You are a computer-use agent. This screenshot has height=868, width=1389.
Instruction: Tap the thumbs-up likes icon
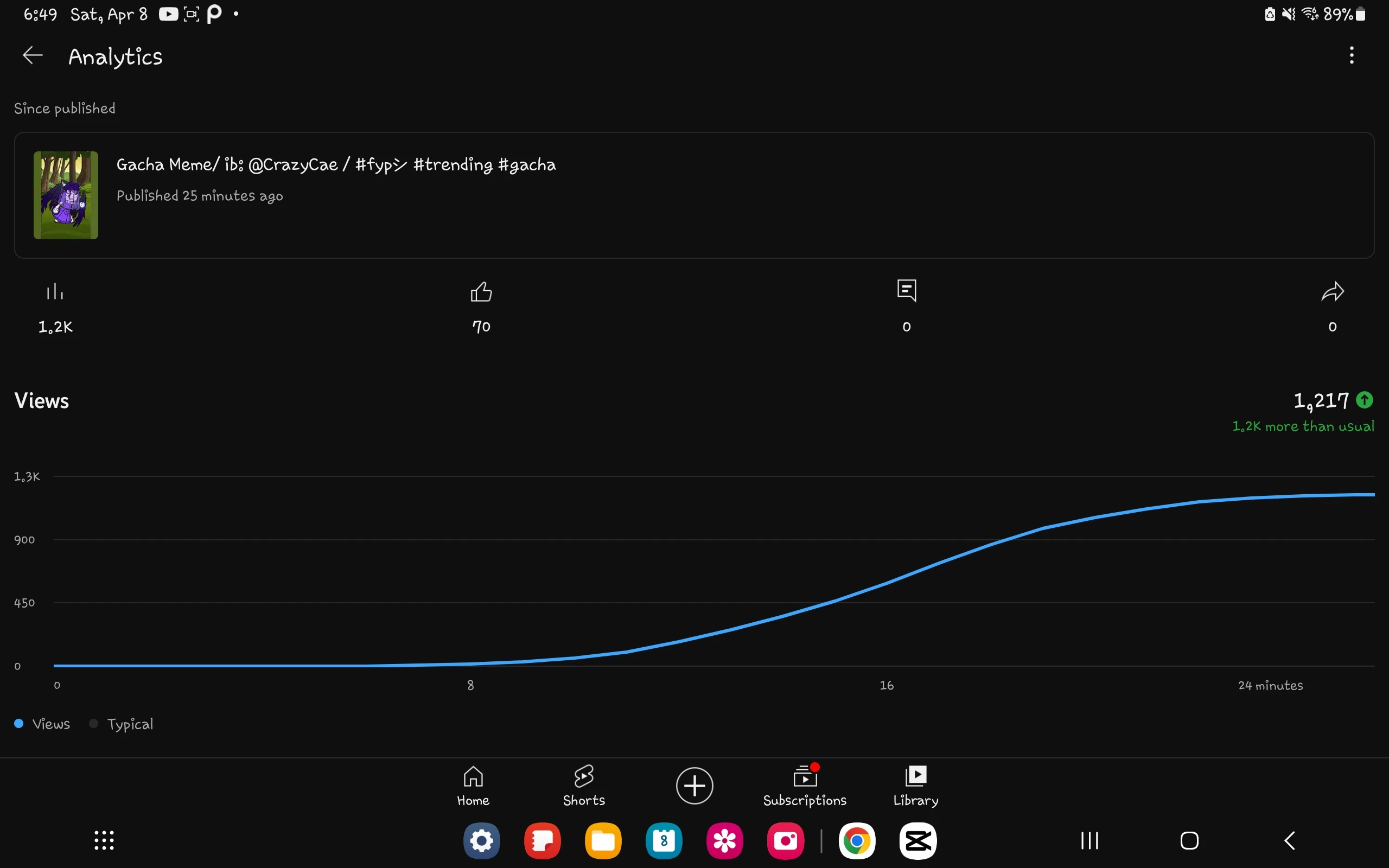coord(481,292)
